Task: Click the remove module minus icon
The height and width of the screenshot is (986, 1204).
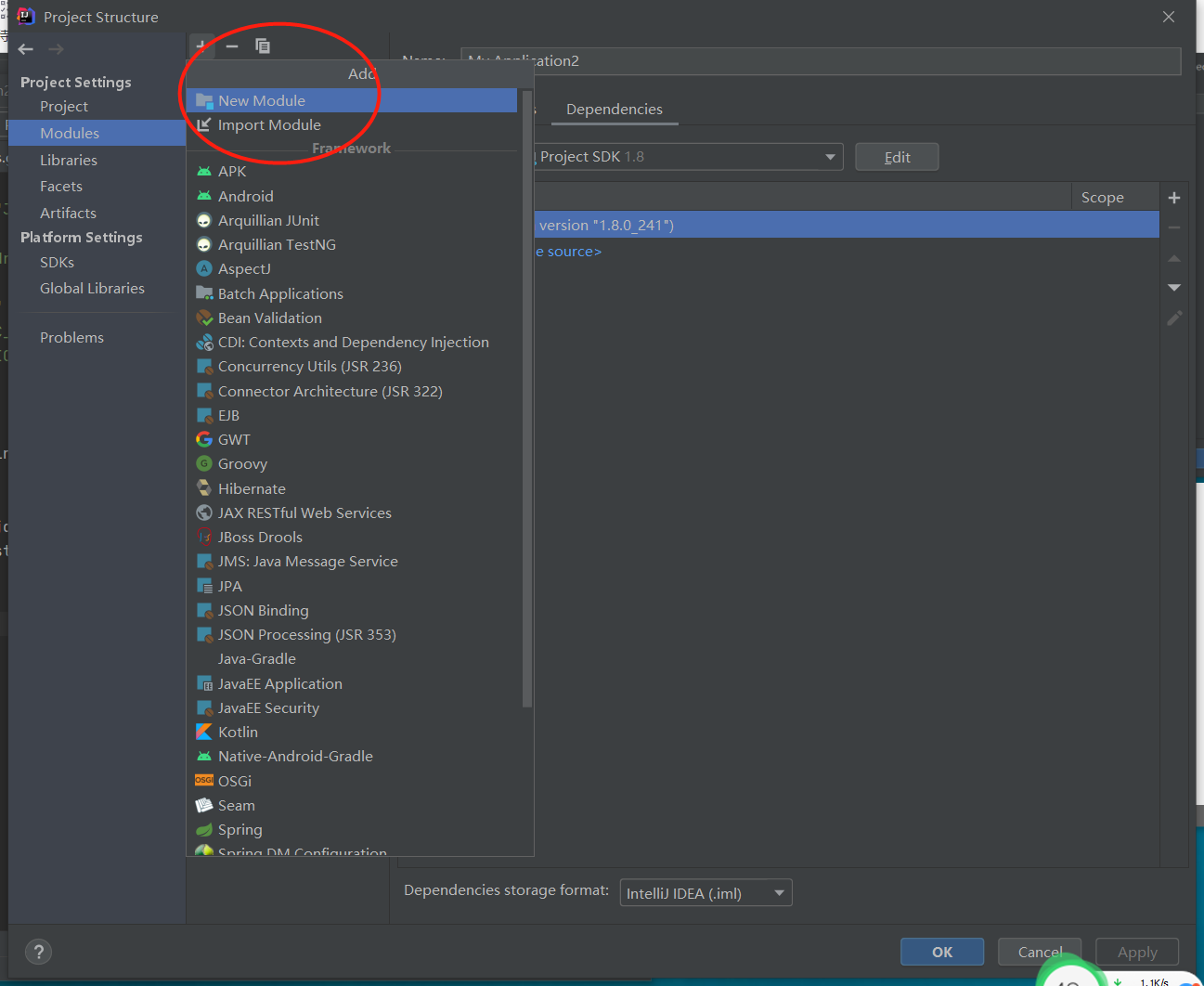Action: tap(232, 45)
